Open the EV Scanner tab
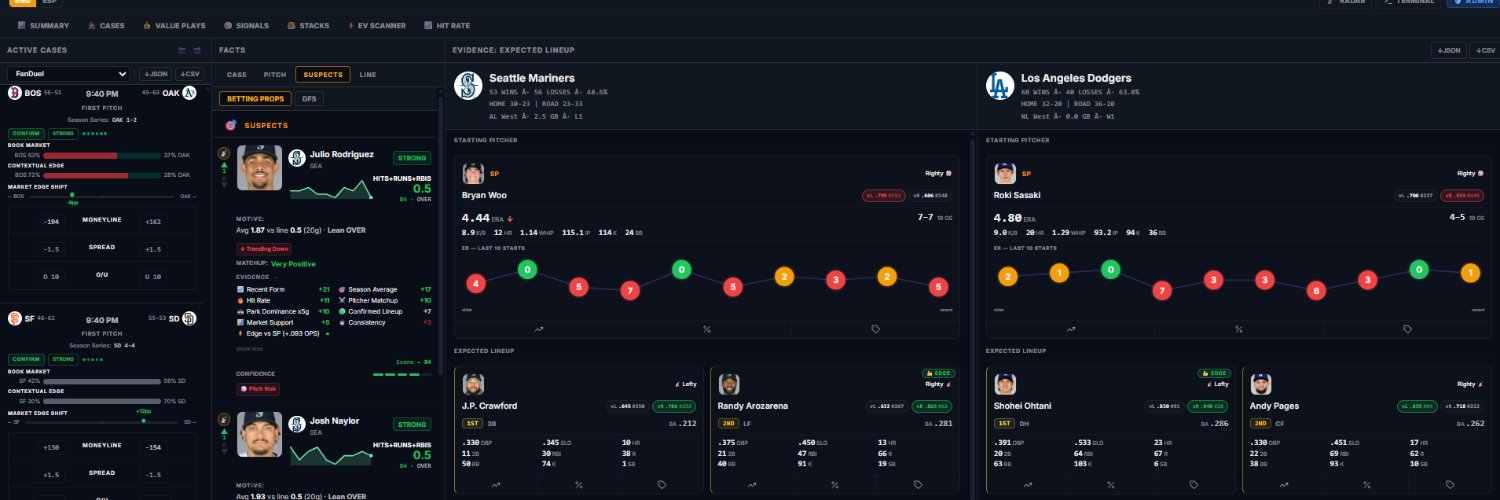Image resolution: width=1500 pixels, height=500 pixels. click(376, 25)
